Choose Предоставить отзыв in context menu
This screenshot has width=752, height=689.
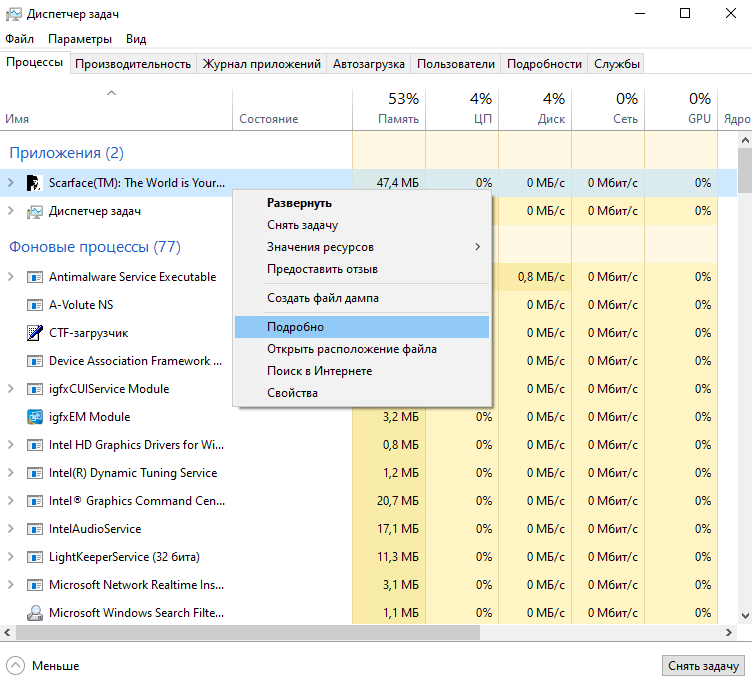point(362,269)
